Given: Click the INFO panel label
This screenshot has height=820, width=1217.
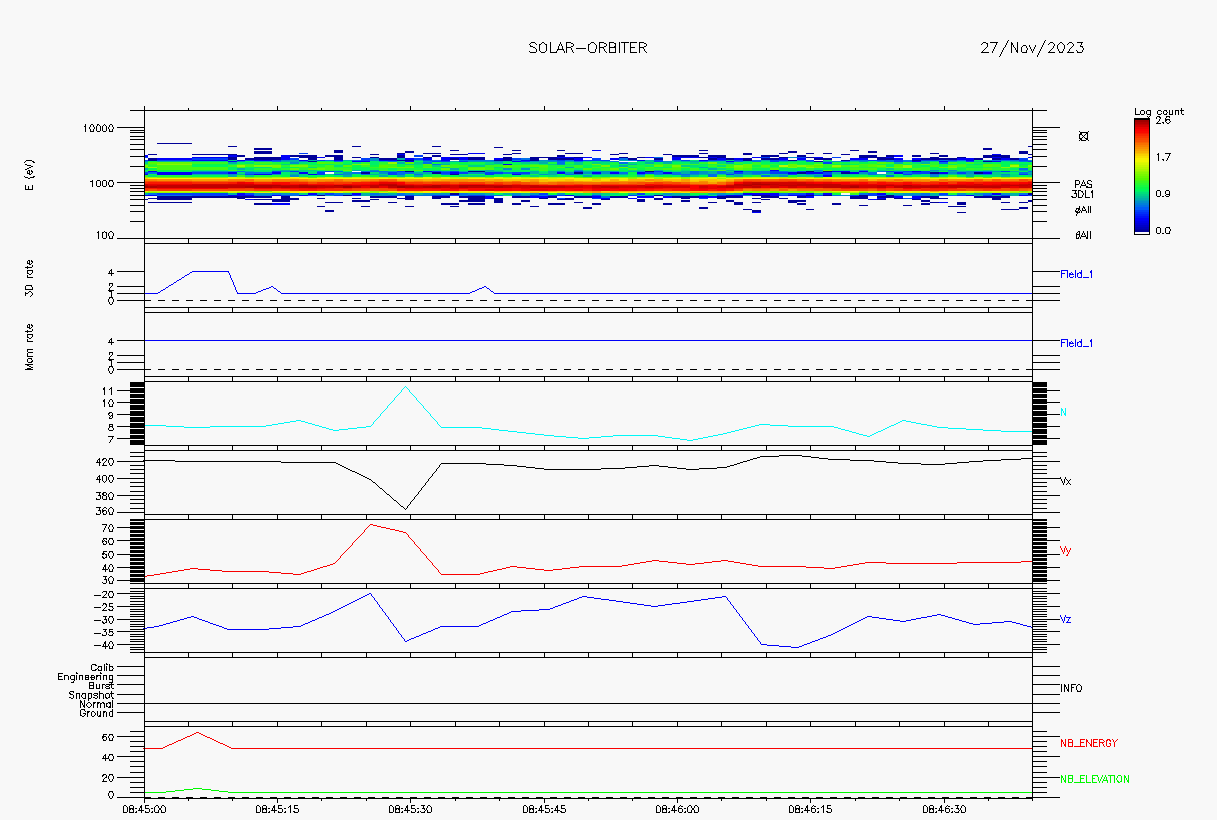Looking at the screenshot, I should coord(1071,688).
